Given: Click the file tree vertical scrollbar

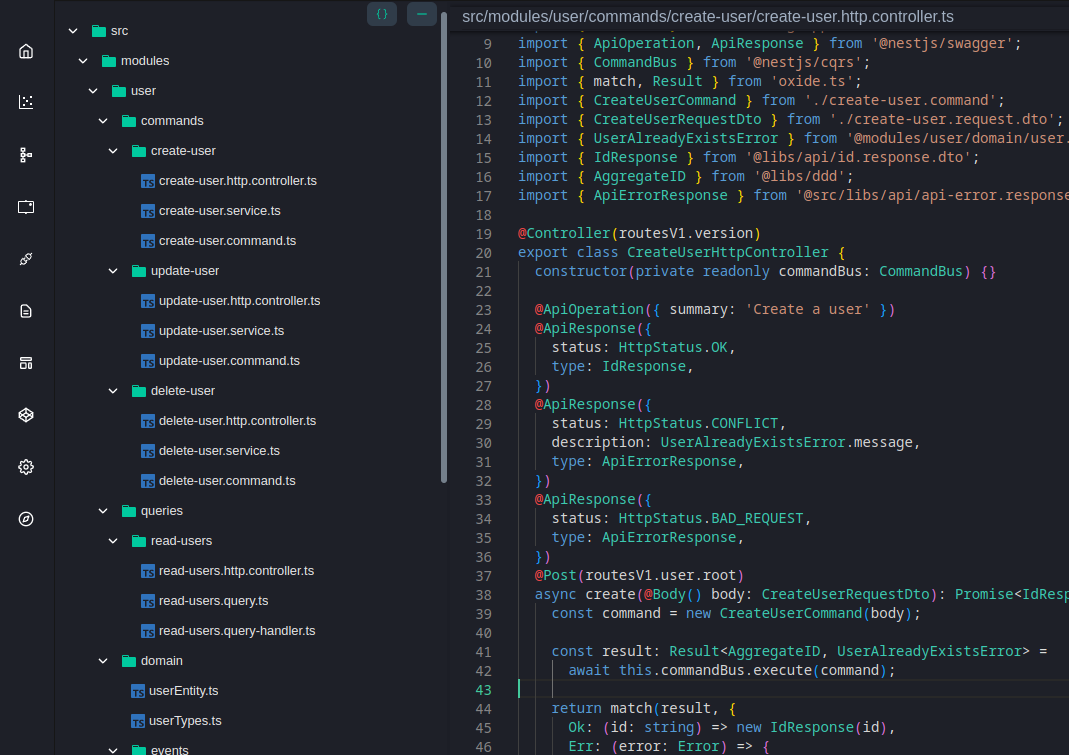Looking at the screenshot, I should [x=444, y=250].
